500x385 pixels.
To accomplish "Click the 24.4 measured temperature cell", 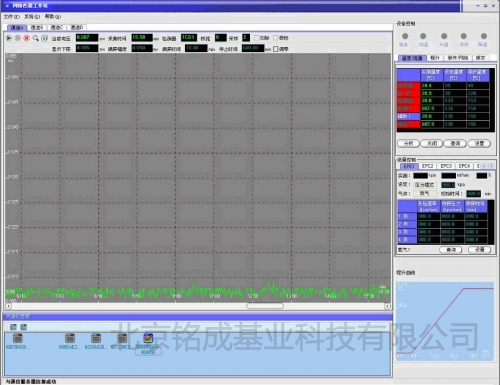I will click(x=431, y=85).
